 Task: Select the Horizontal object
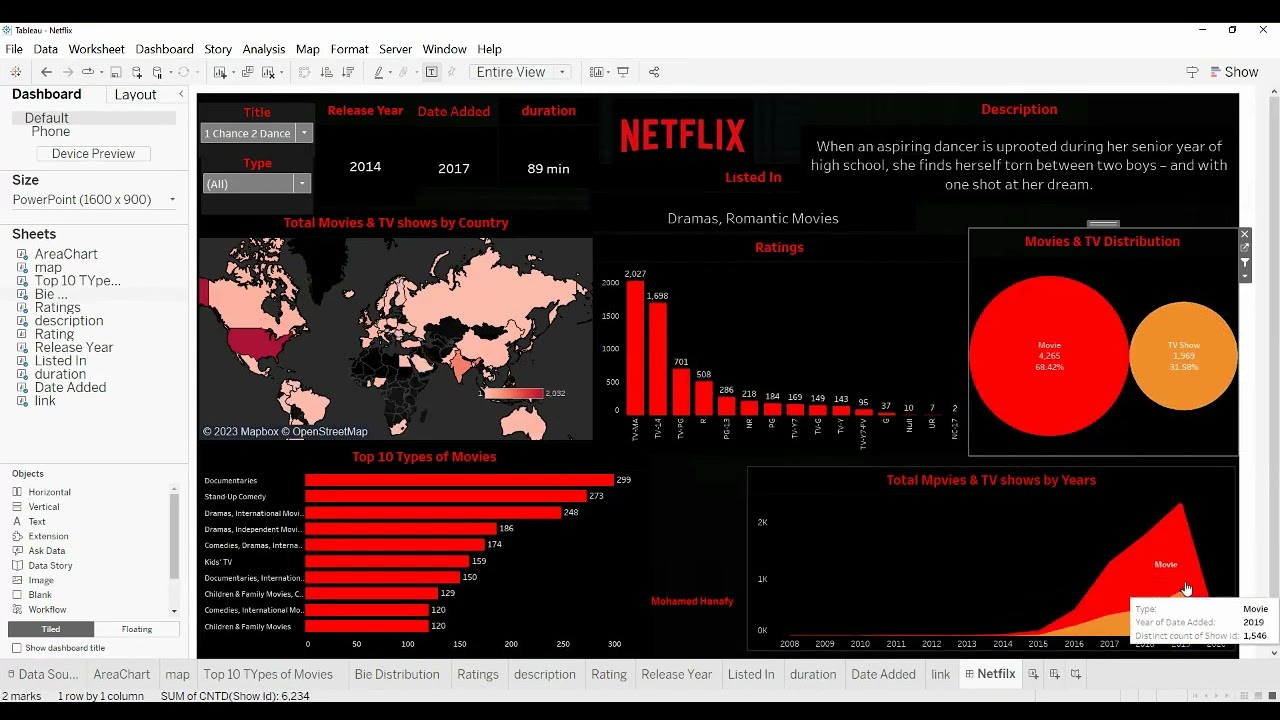49,492
